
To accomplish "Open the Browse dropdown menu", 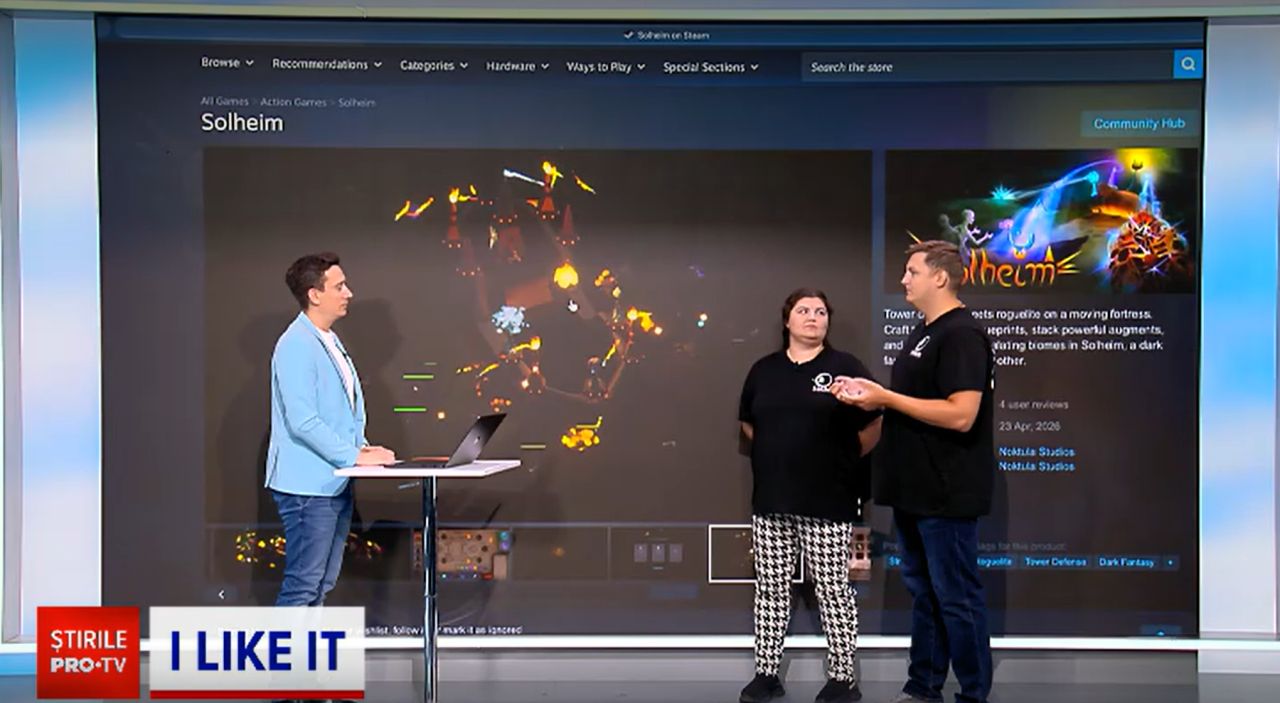I will pos(227,62).
